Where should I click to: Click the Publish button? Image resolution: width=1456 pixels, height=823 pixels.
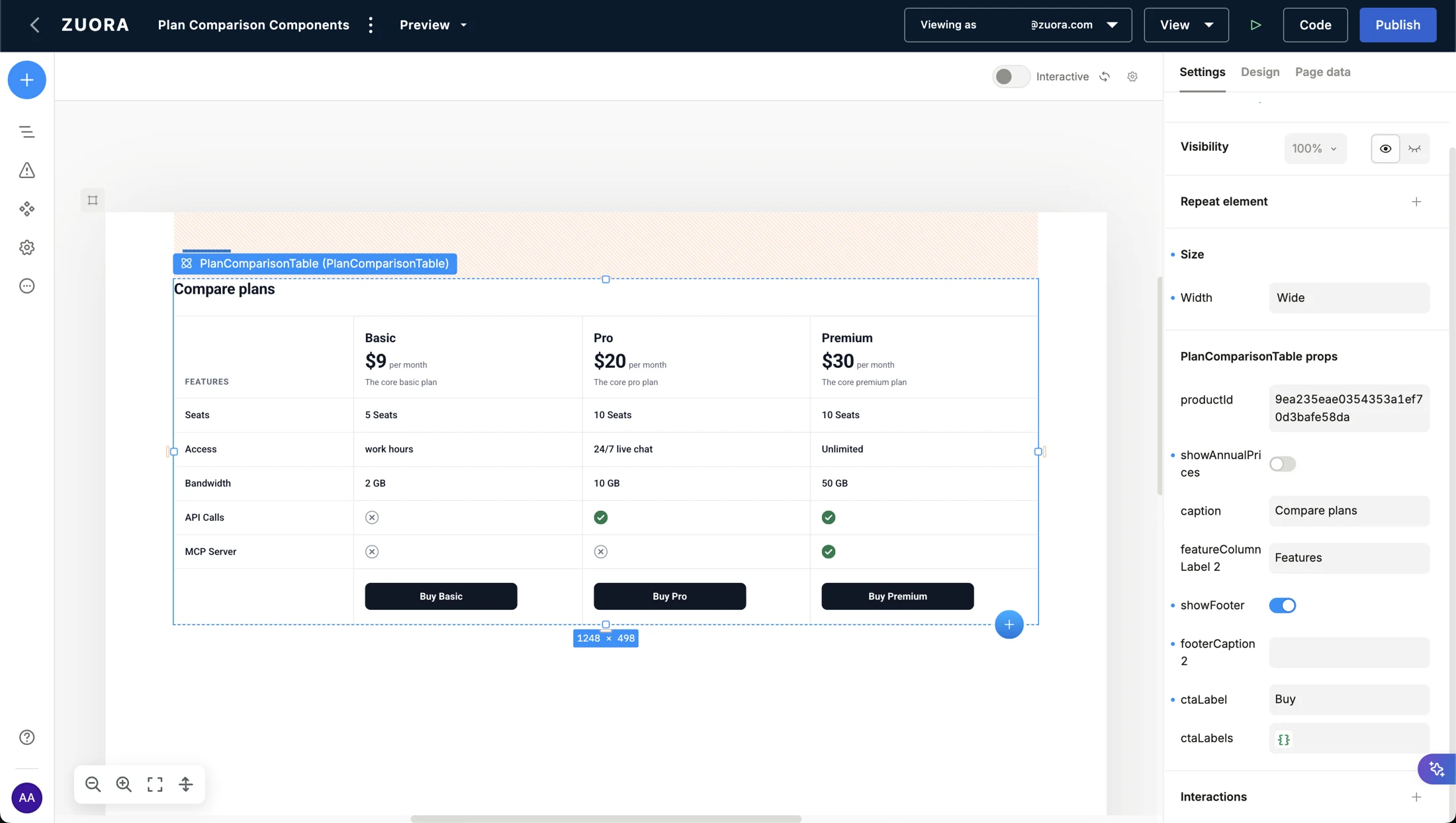1398,25
